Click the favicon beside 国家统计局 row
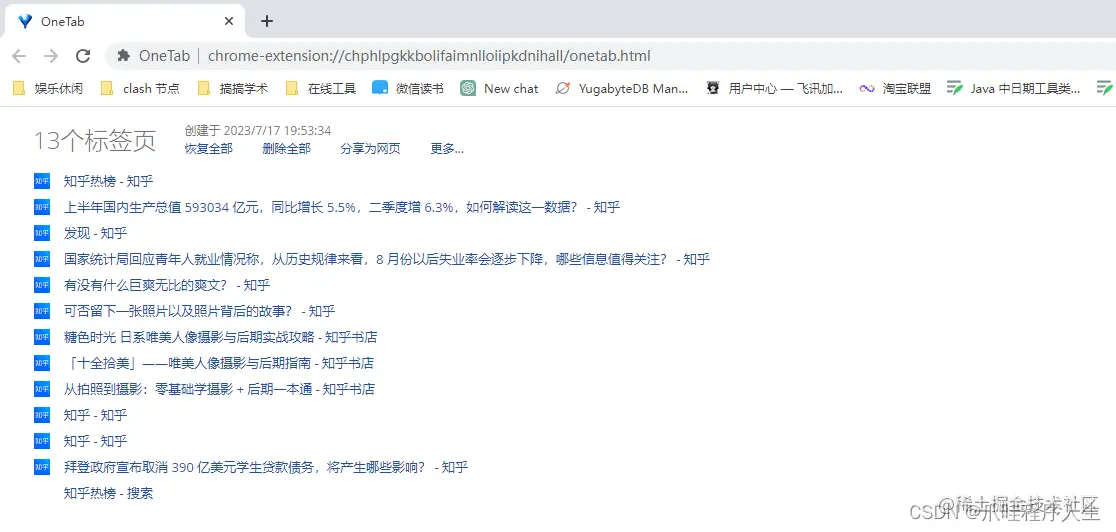 (x=42, y=259)
